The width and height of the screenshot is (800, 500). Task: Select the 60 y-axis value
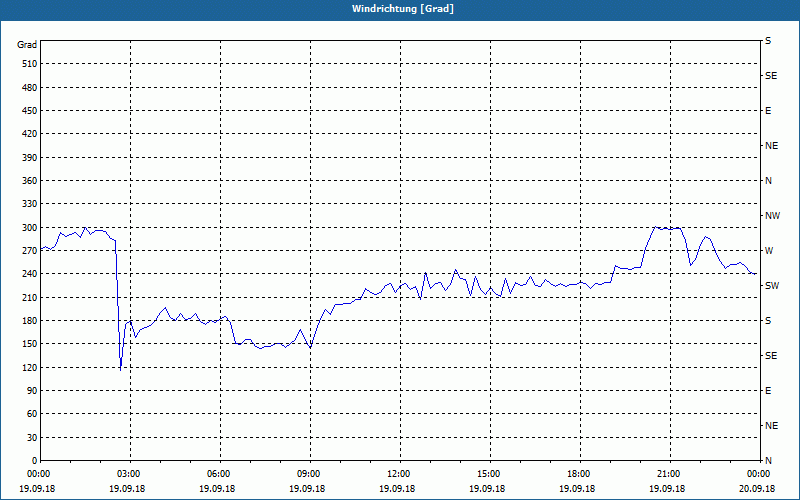(32, 414)
